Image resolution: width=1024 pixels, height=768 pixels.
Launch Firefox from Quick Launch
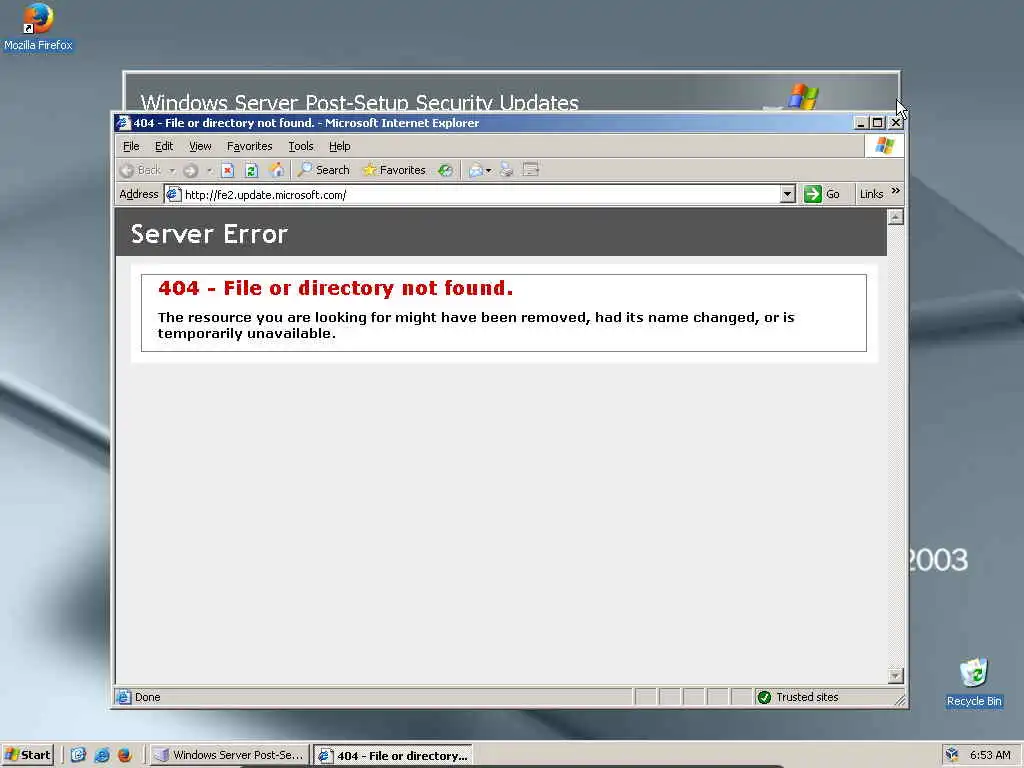click(x=125, y=755)
